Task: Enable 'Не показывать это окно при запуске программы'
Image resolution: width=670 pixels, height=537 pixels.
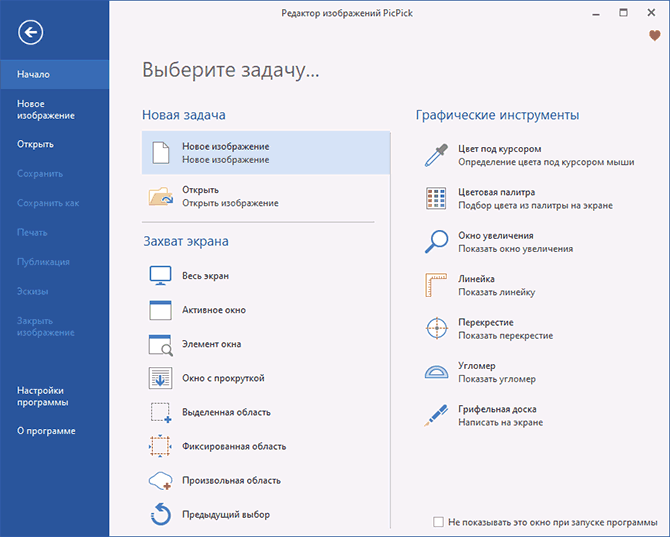Action: tap(438, 522)
